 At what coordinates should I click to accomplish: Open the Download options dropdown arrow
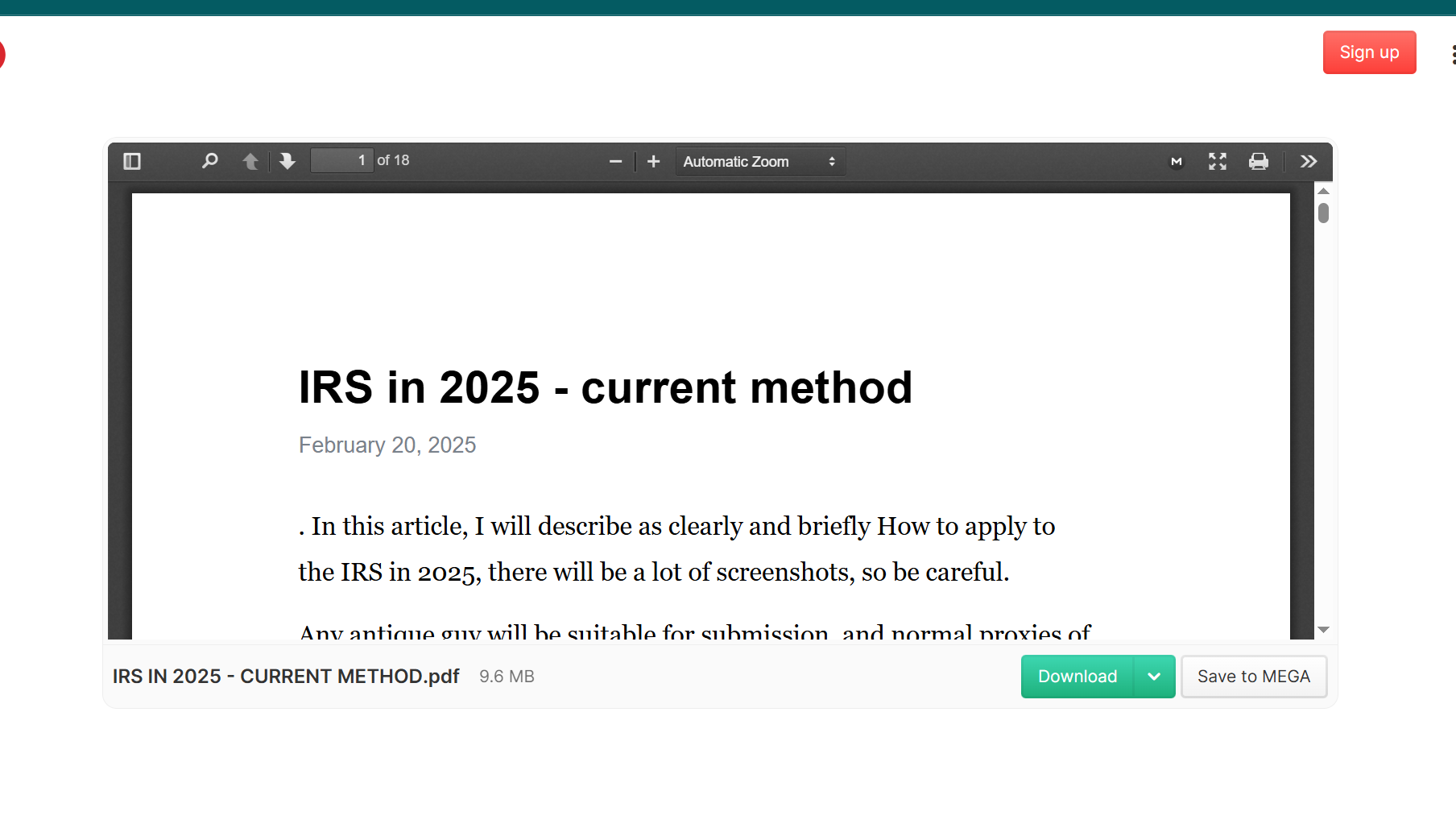[x=1152, y=677]
